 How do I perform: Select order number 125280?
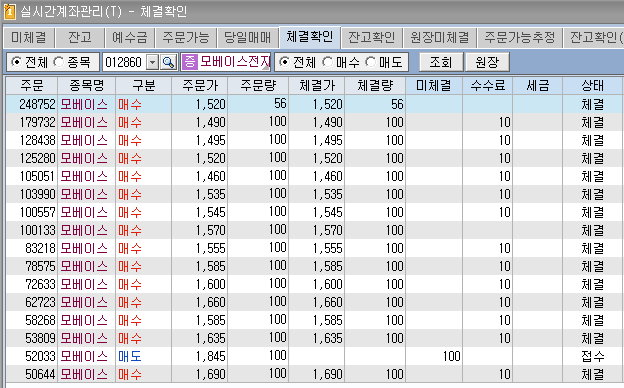click(37, 158)
